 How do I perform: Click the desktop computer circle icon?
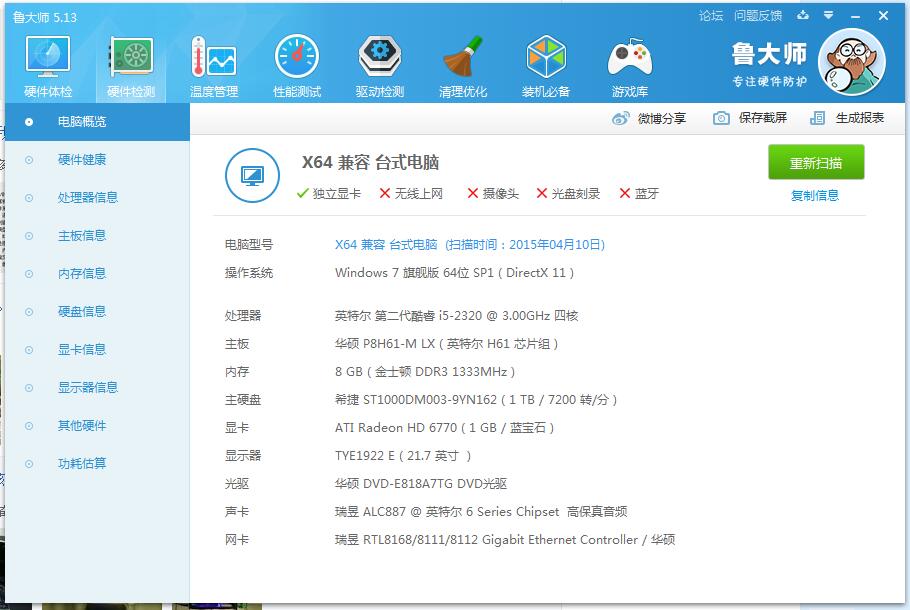252,175
